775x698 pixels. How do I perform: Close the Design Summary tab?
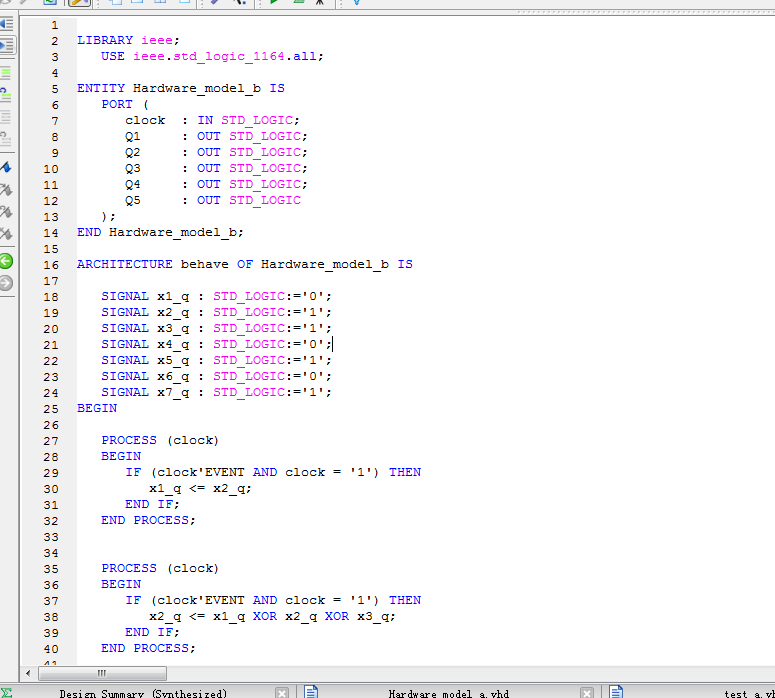(x=282, y=693)
